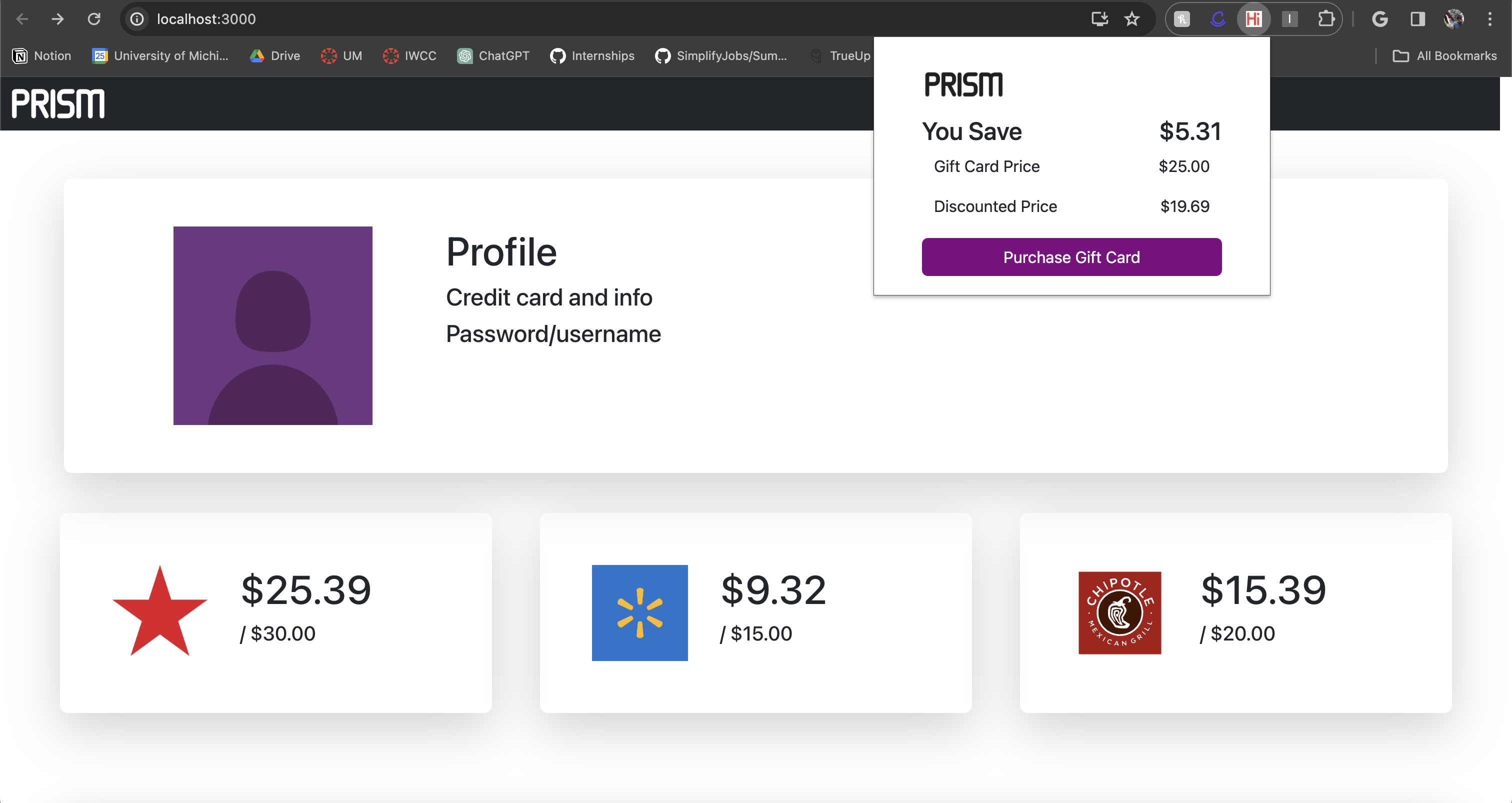Click Purchase Gift Card button
The image size is (1512, 803).
pos(1071,257)
